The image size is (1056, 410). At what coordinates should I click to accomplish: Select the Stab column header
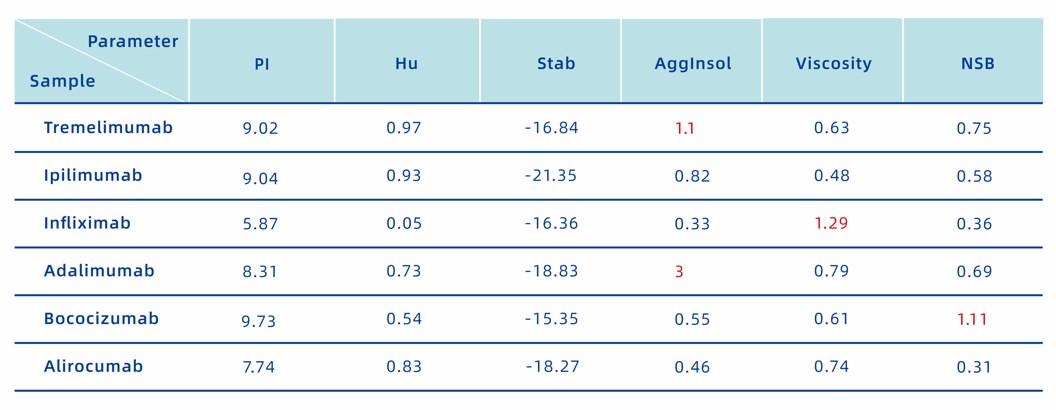click(556, 64)
